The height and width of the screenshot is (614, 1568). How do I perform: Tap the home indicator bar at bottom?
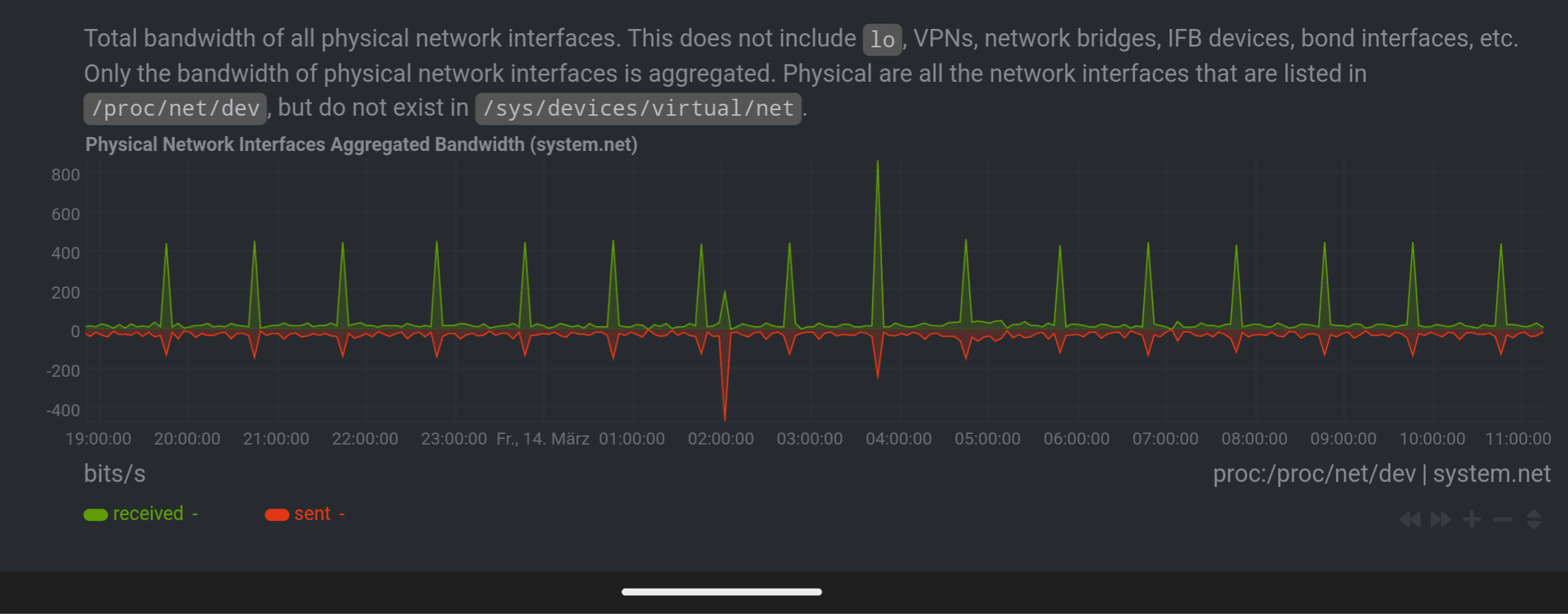[x=722, y=592]
